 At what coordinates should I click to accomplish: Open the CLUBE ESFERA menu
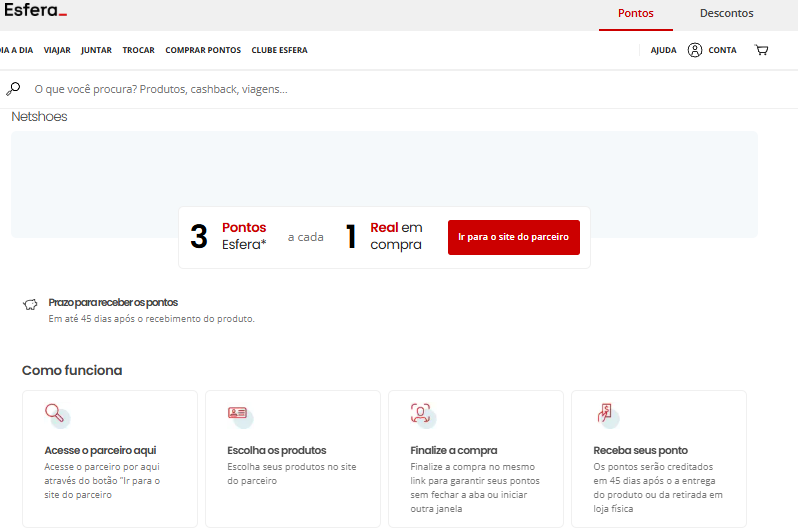[x=279, y=50]
